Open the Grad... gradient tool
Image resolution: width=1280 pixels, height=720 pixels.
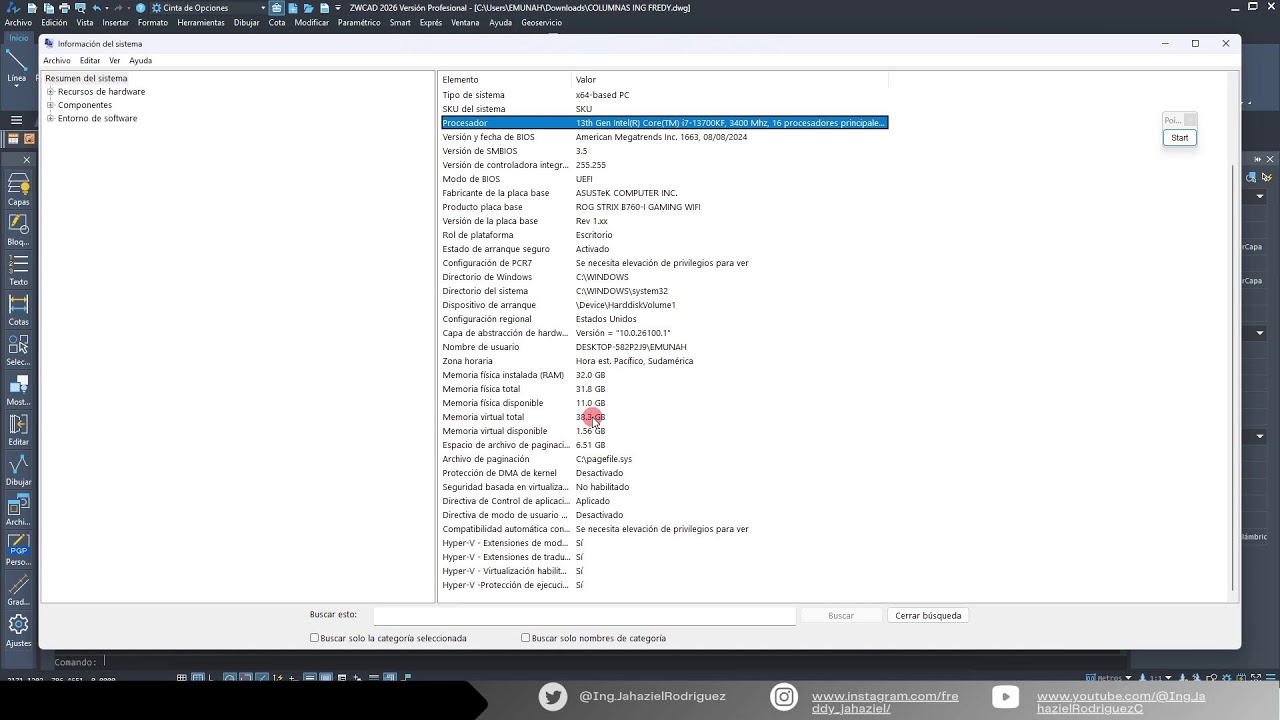[18, 590]
